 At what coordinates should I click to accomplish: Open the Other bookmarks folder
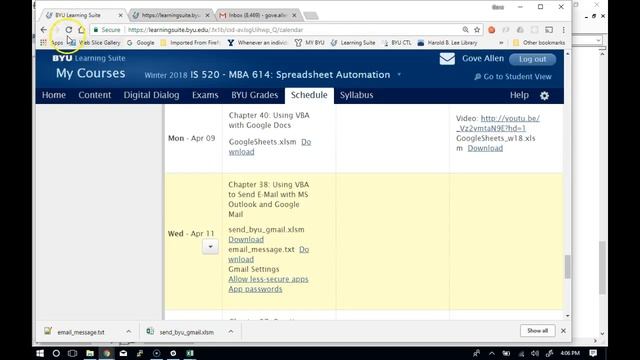(539, 42)
